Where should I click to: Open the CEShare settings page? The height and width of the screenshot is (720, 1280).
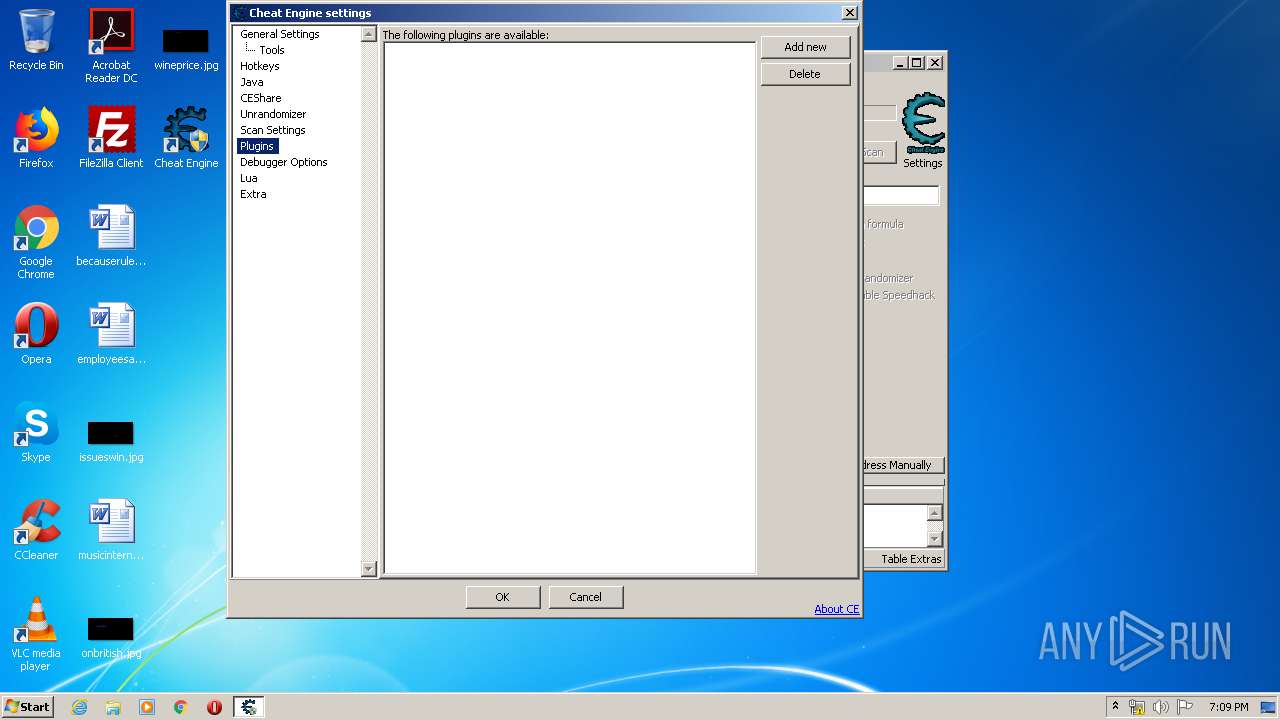[260, 98]
